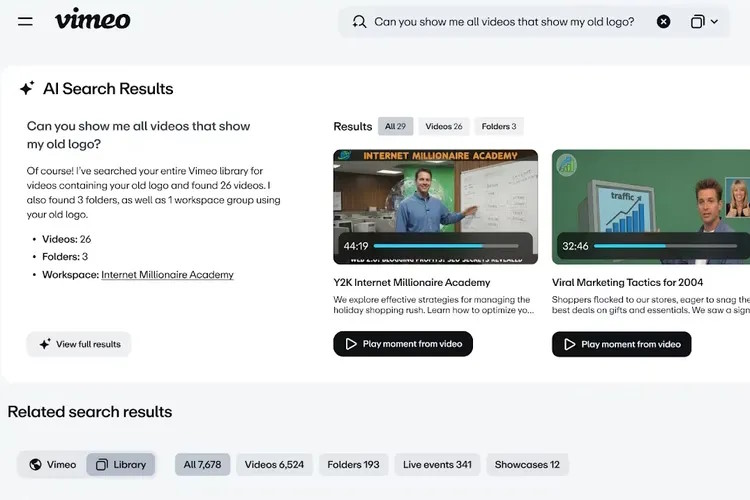The image size is (750, 500).
Task: Click the Vimeo logo
Action: (93, 19)
